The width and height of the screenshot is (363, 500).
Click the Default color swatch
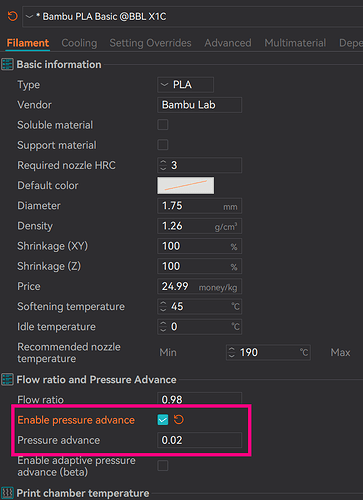(186, 185)
